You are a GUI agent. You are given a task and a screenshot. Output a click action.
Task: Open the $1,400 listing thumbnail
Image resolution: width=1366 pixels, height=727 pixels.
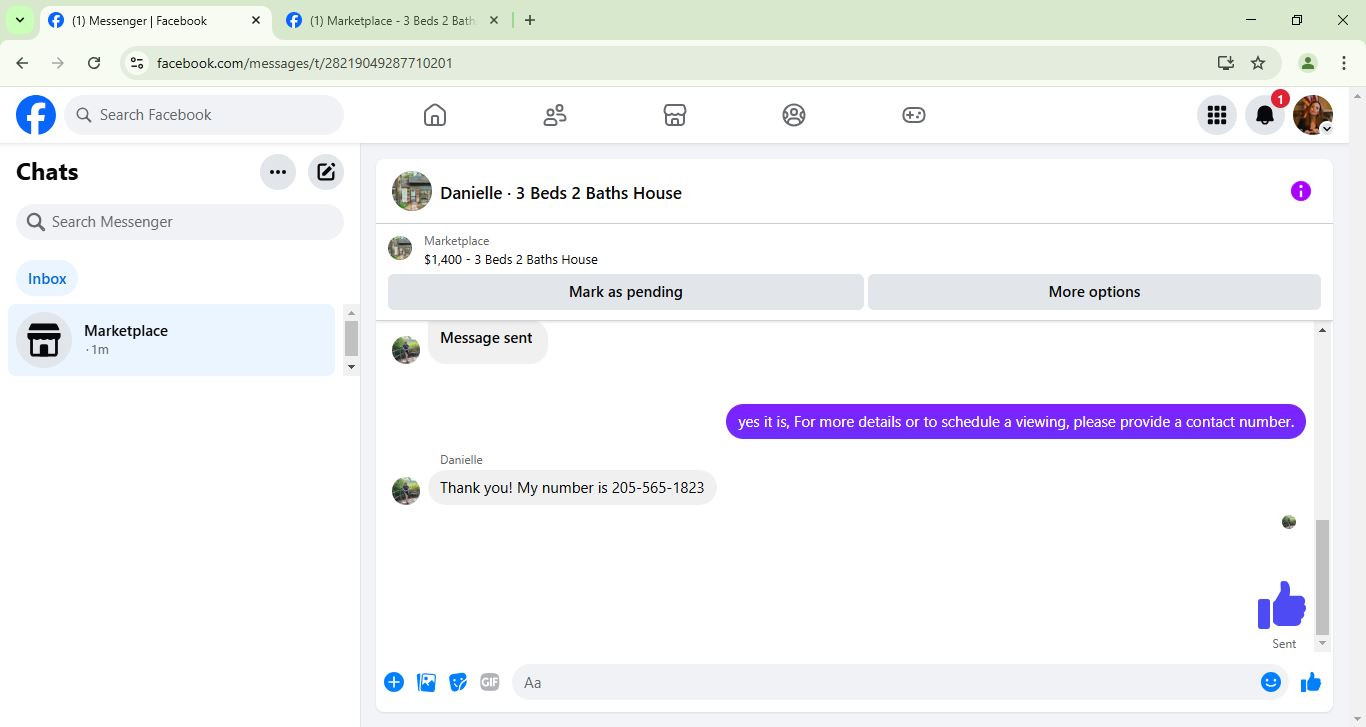pos(400,248)
